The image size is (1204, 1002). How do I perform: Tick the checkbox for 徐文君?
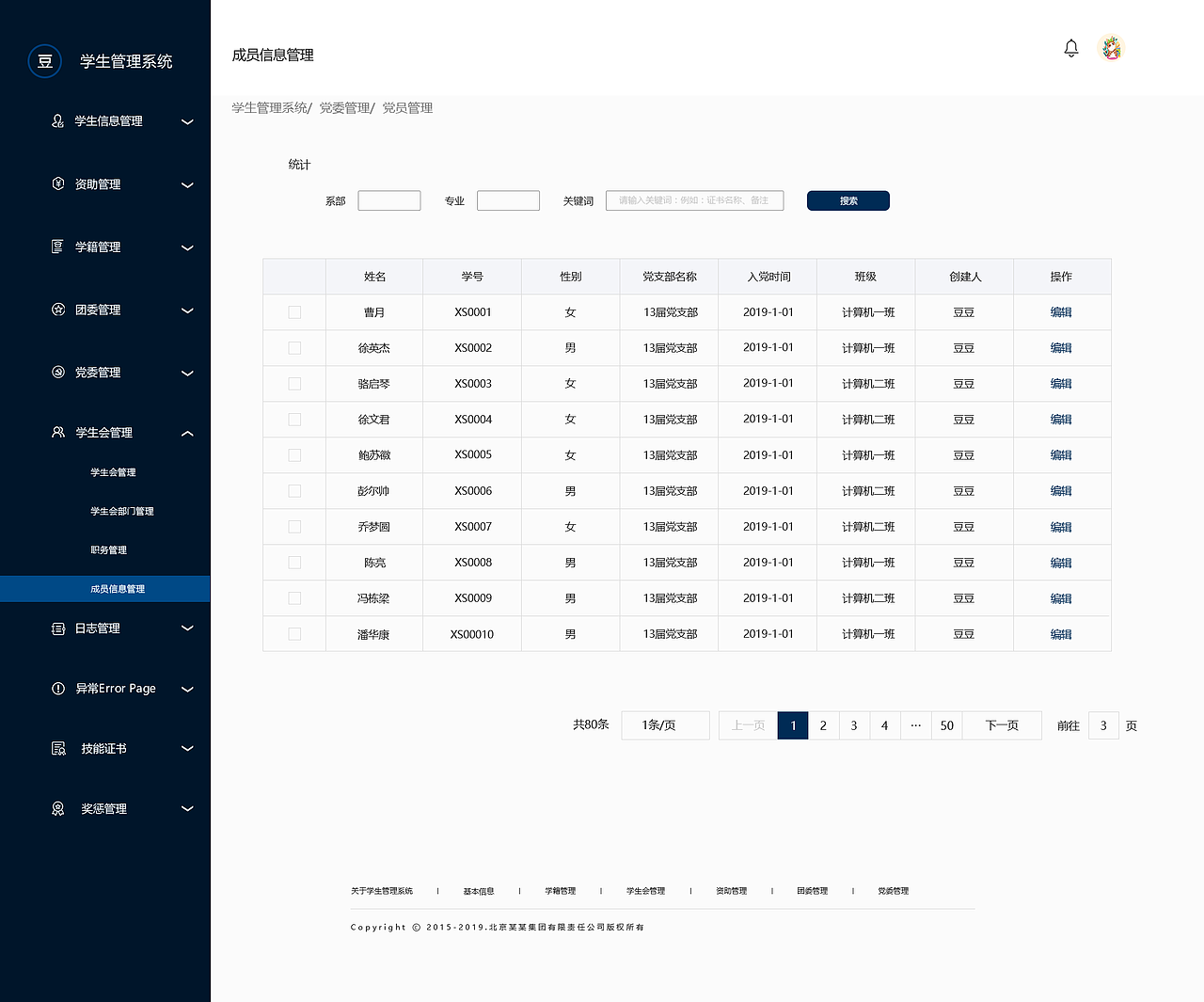[294, 420]
